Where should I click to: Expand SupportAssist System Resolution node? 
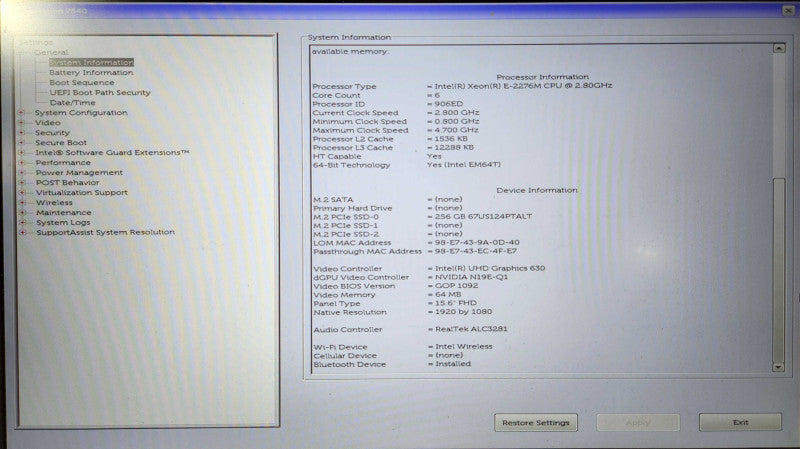click(x=22, y=232)
